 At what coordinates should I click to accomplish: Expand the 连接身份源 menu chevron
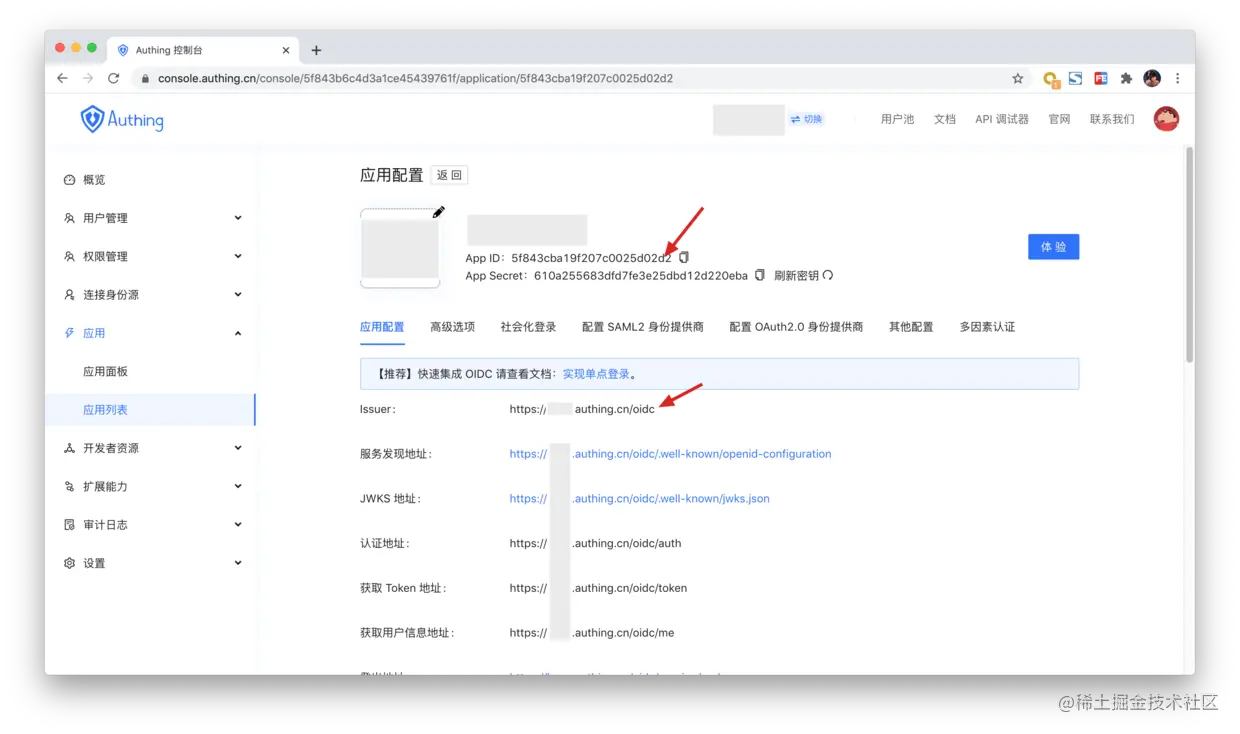point(238,295)
